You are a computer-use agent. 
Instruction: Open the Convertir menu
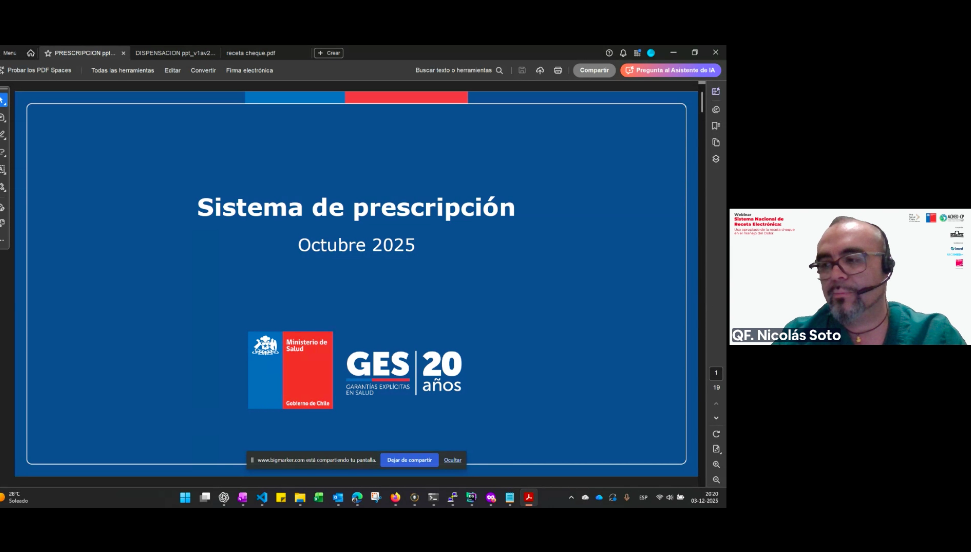click(x=203, y=70)
